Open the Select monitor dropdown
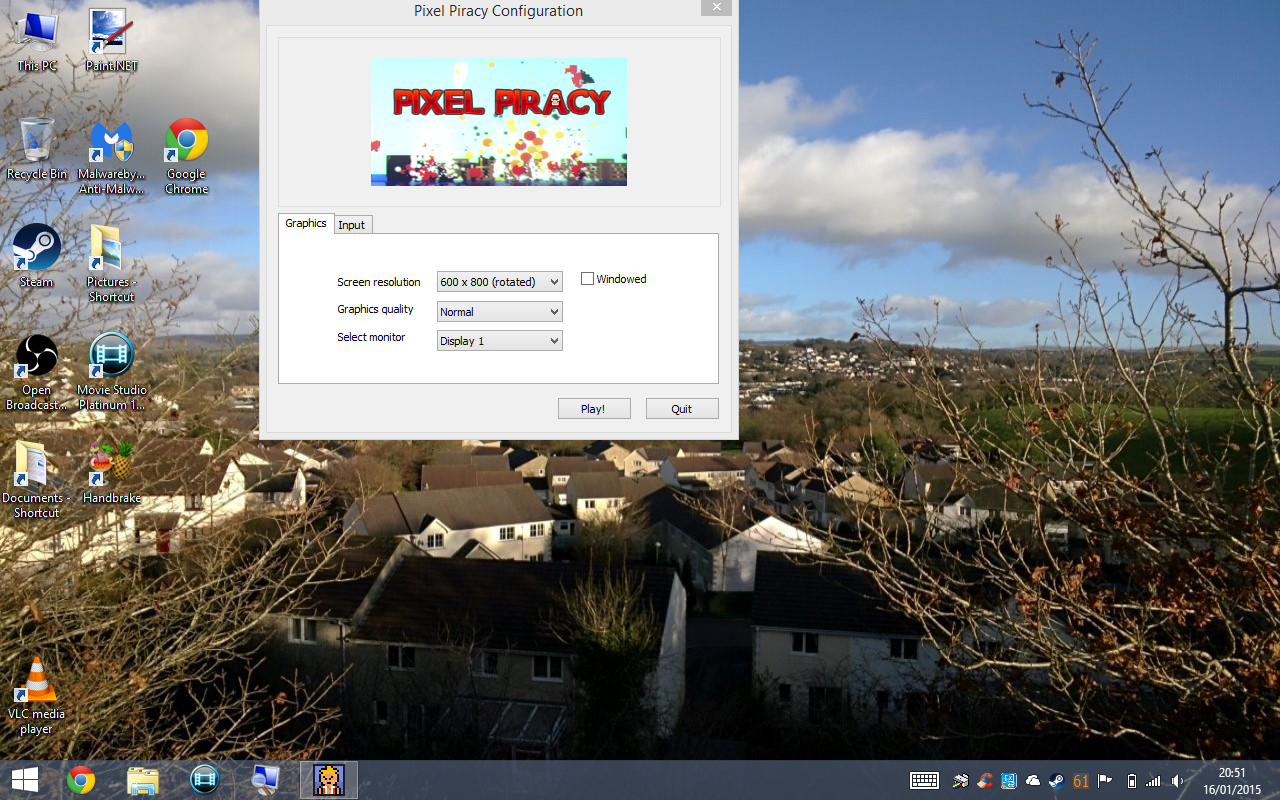Screen dimensions: 1280x800 (x=500, y=341)
